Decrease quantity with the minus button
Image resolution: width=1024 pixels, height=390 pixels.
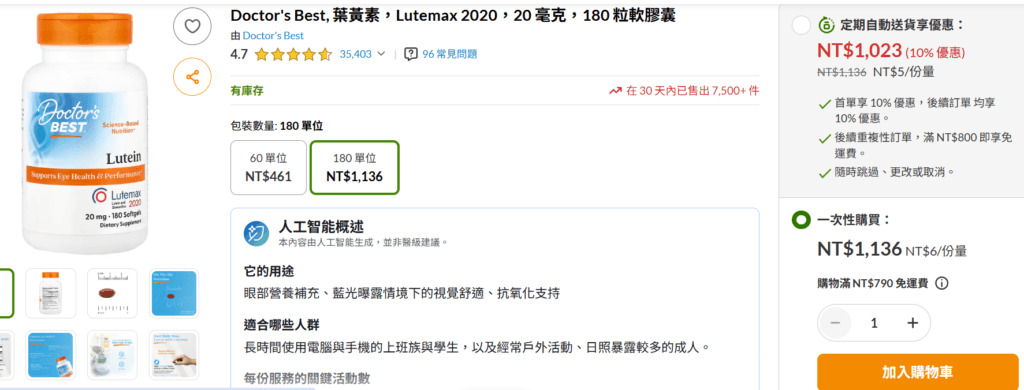tap(835, 323)
